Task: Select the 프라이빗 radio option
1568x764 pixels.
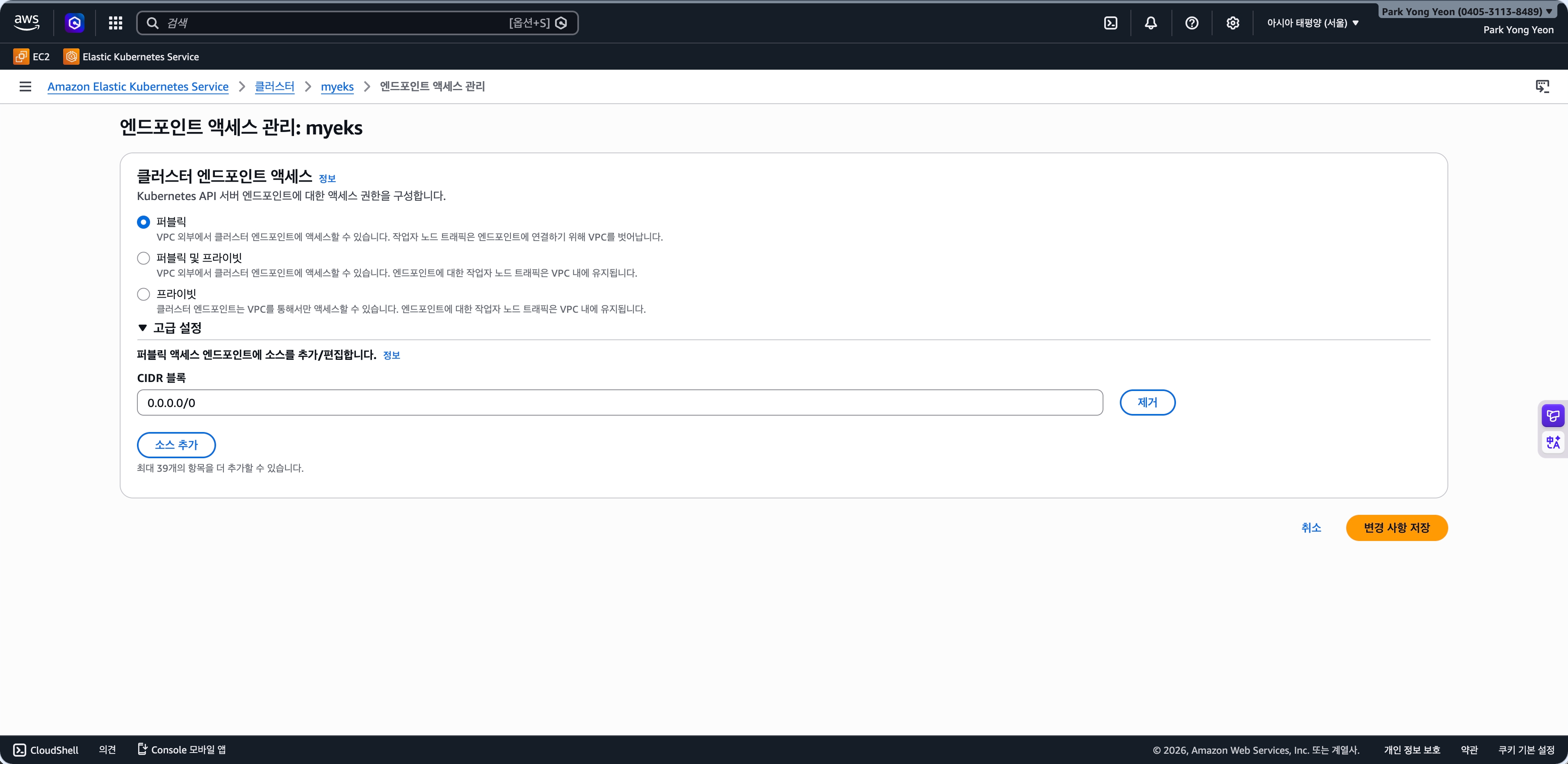Action: [x=144, y=294]
